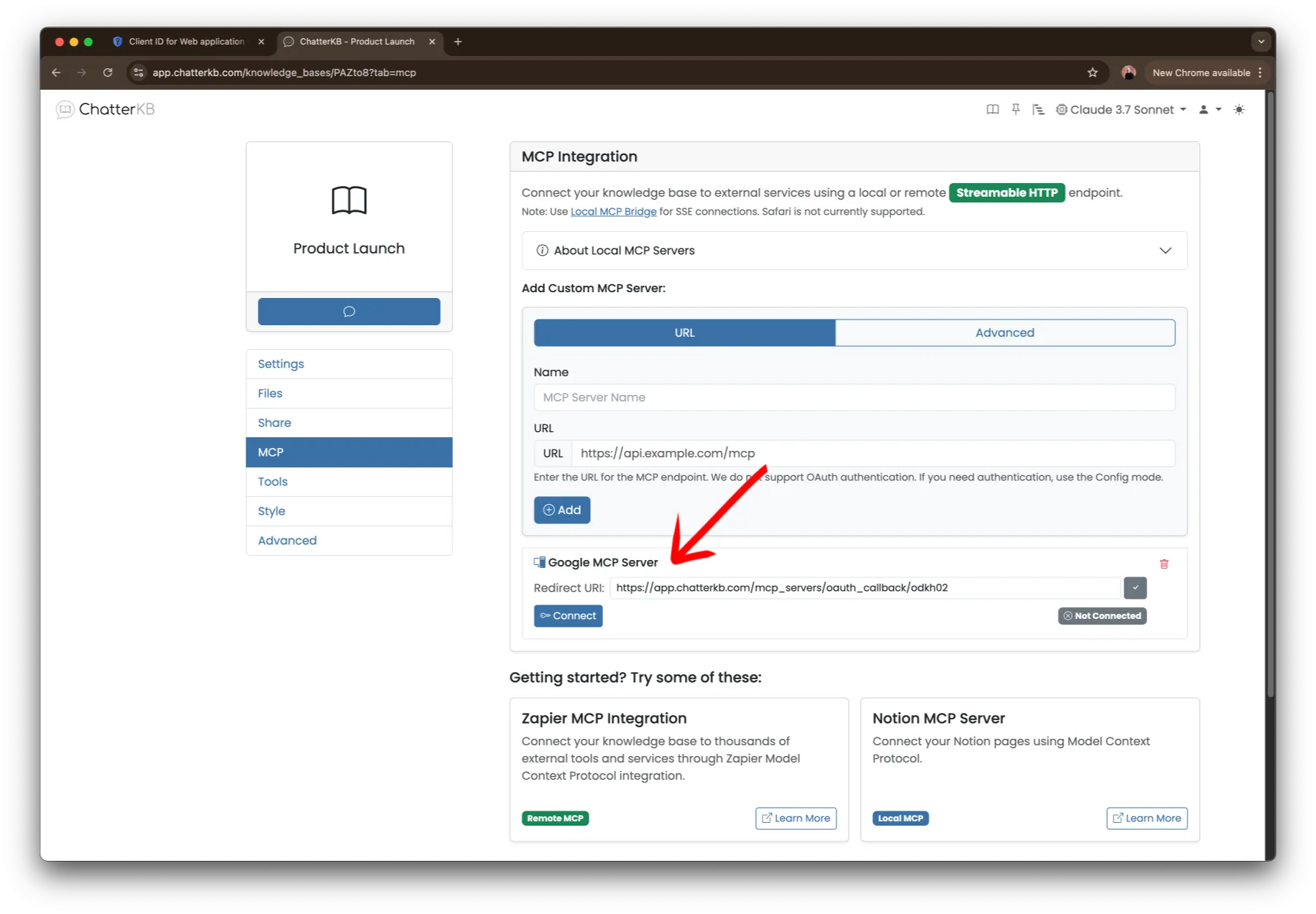Switch to the Advanced tab in server form
This screenshot has width=1316, height=914.
click(1005, 333)
